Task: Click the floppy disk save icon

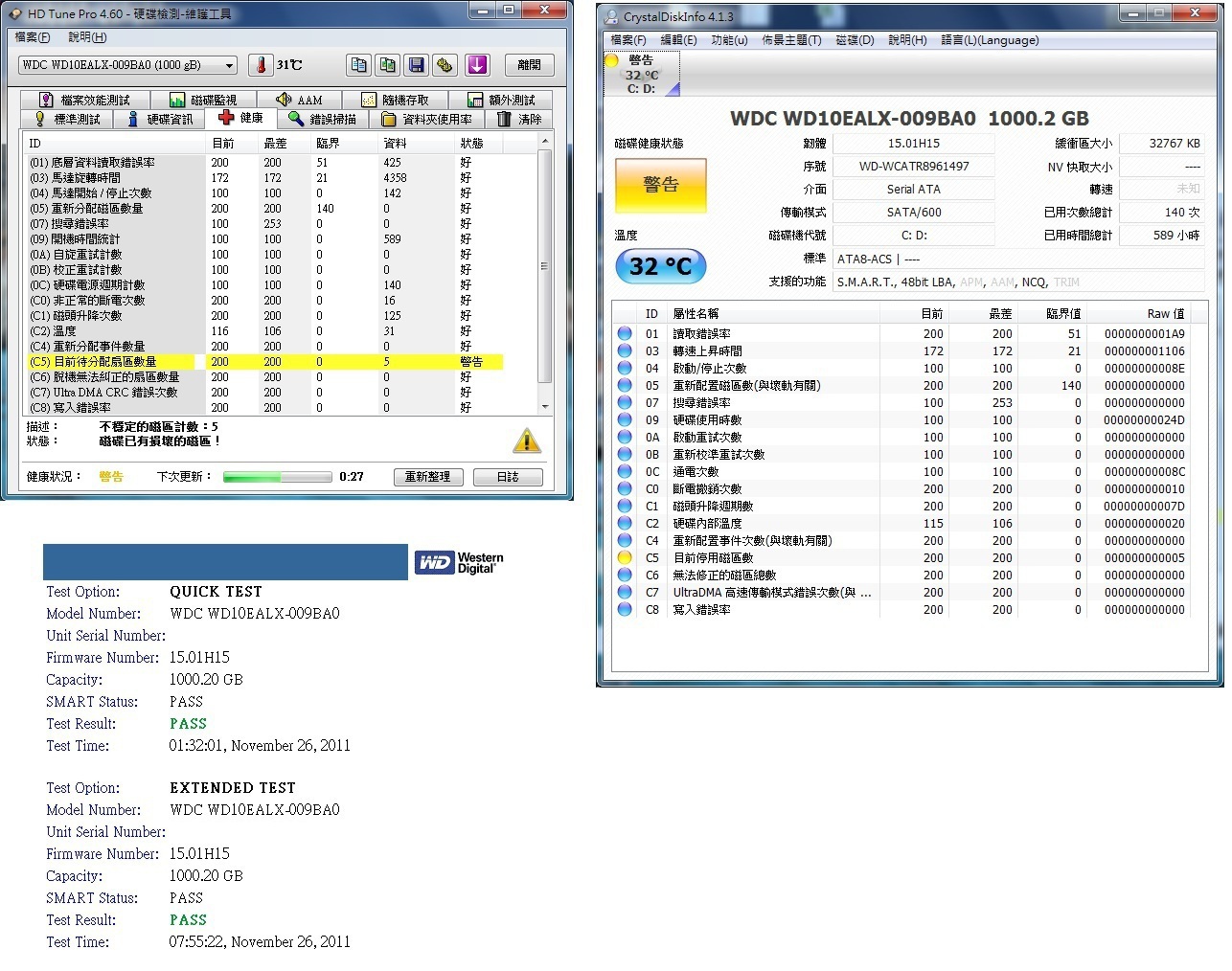Action: click(417, 65)
